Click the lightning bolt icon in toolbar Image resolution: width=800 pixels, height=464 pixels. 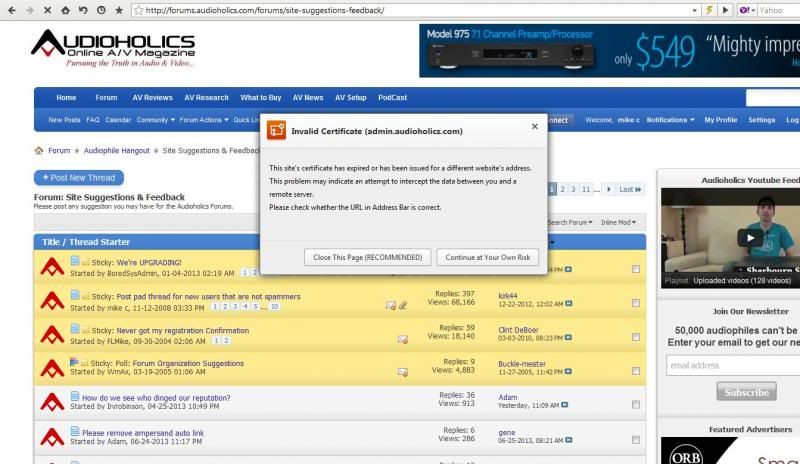pos(709,10)
